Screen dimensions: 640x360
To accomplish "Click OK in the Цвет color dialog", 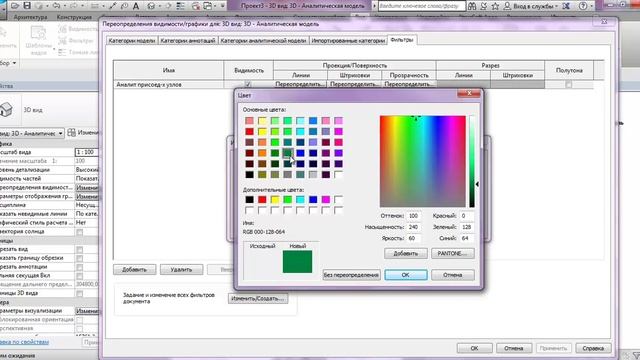I will click(406, 275).
